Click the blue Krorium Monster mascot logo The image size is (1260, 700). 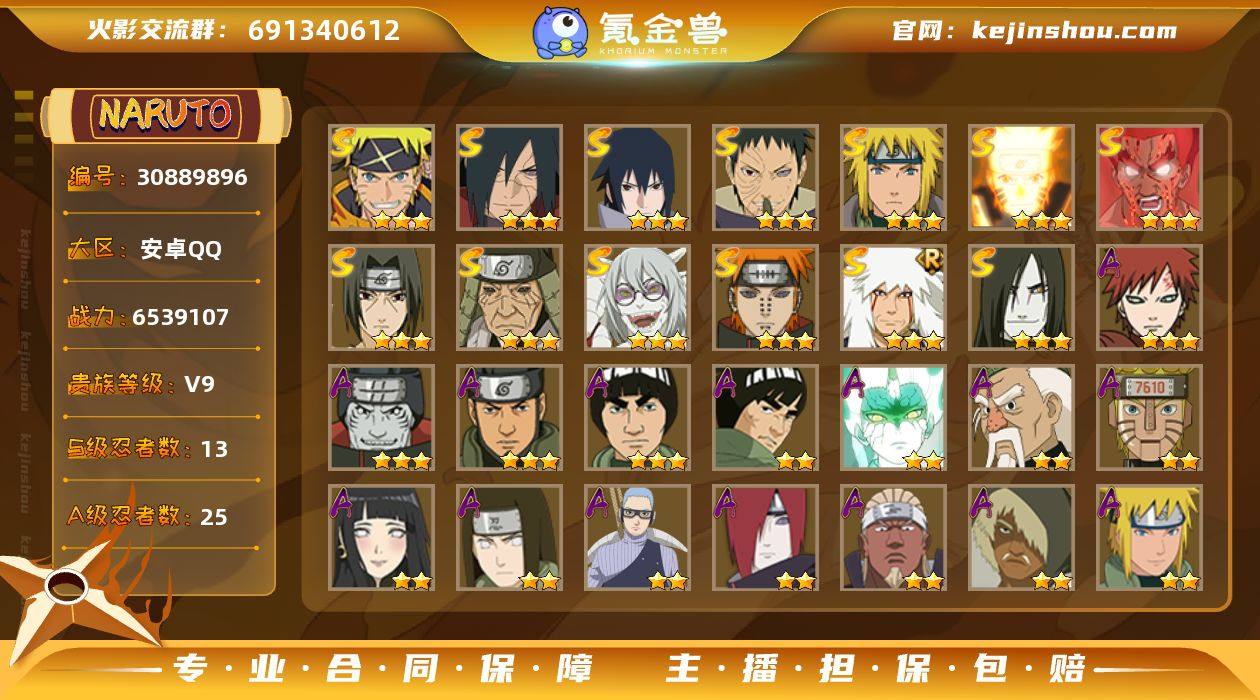[559, 31]
